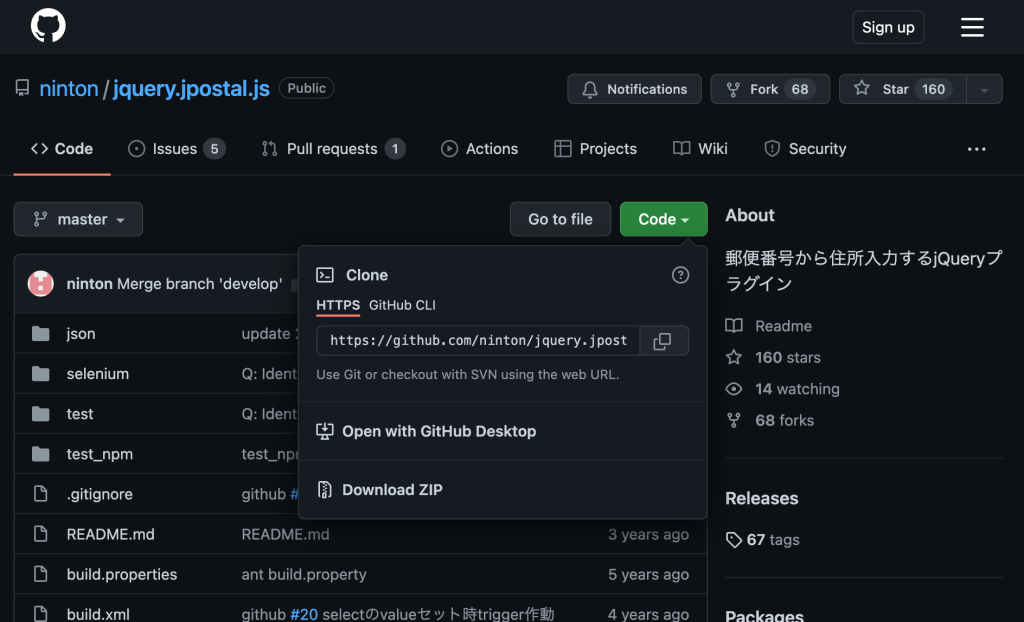Select the GitHub CLI clone tab

tap(402, 305)
